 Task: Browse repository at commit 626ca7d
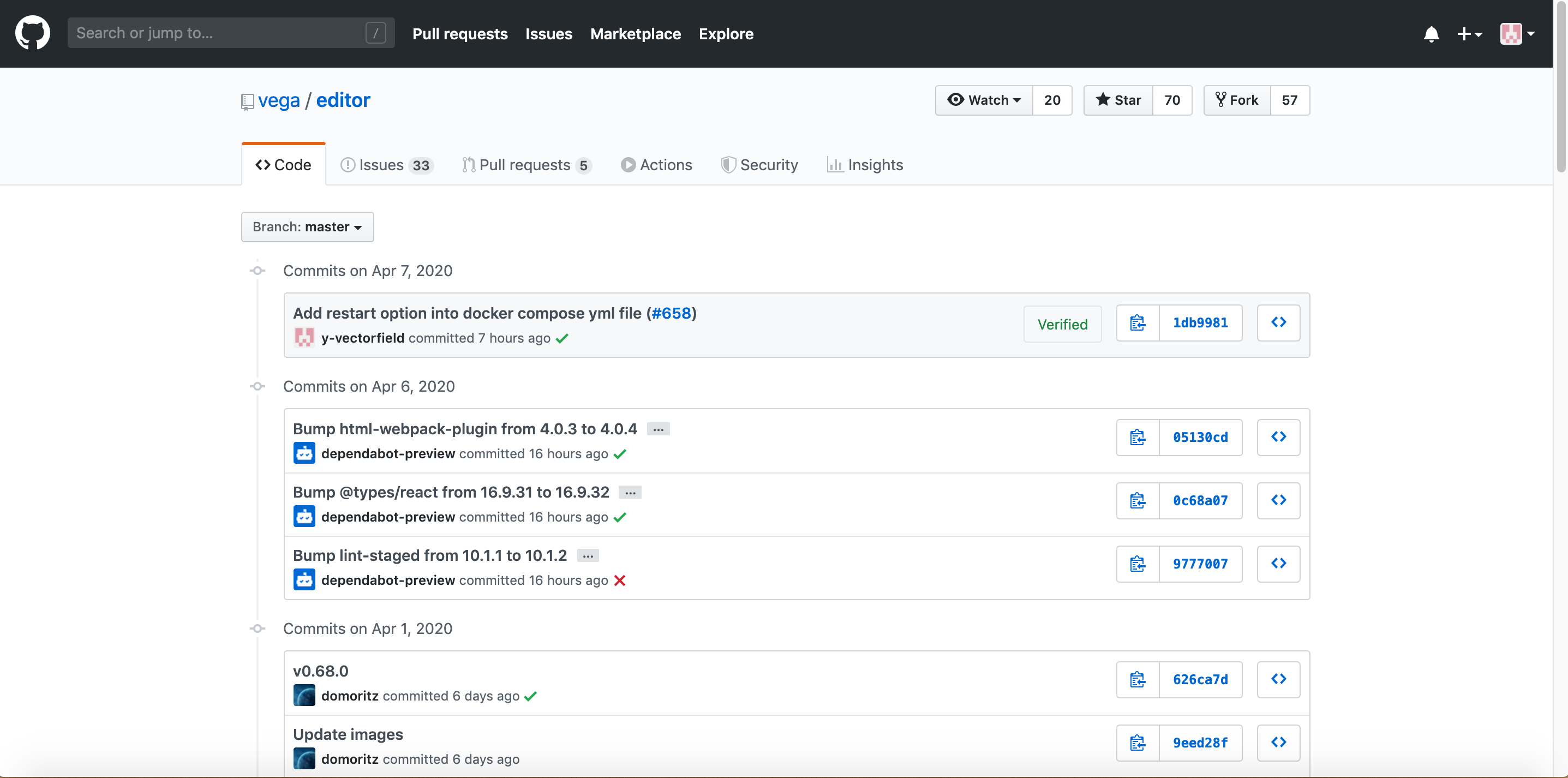[1278, 679]
